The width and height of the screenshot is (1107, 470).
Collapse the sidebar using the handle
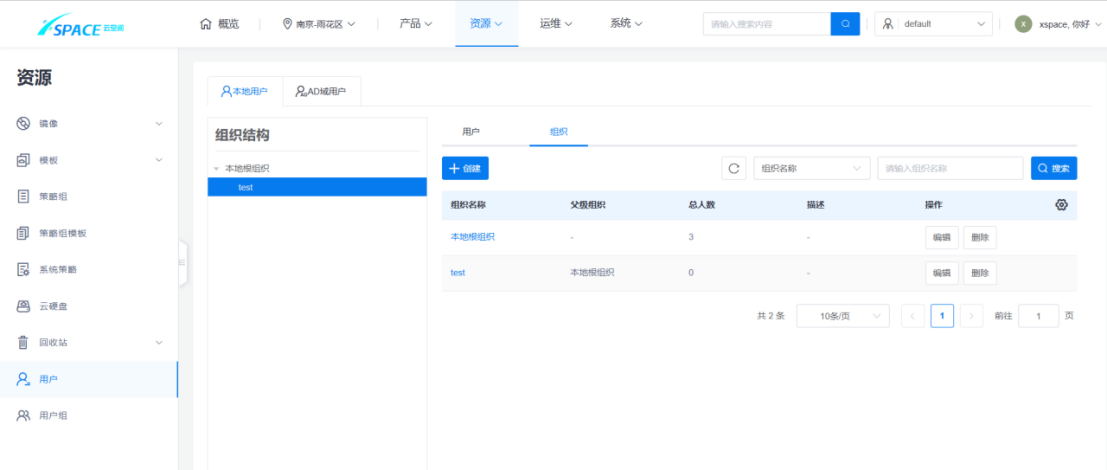[x=182, y=262]
